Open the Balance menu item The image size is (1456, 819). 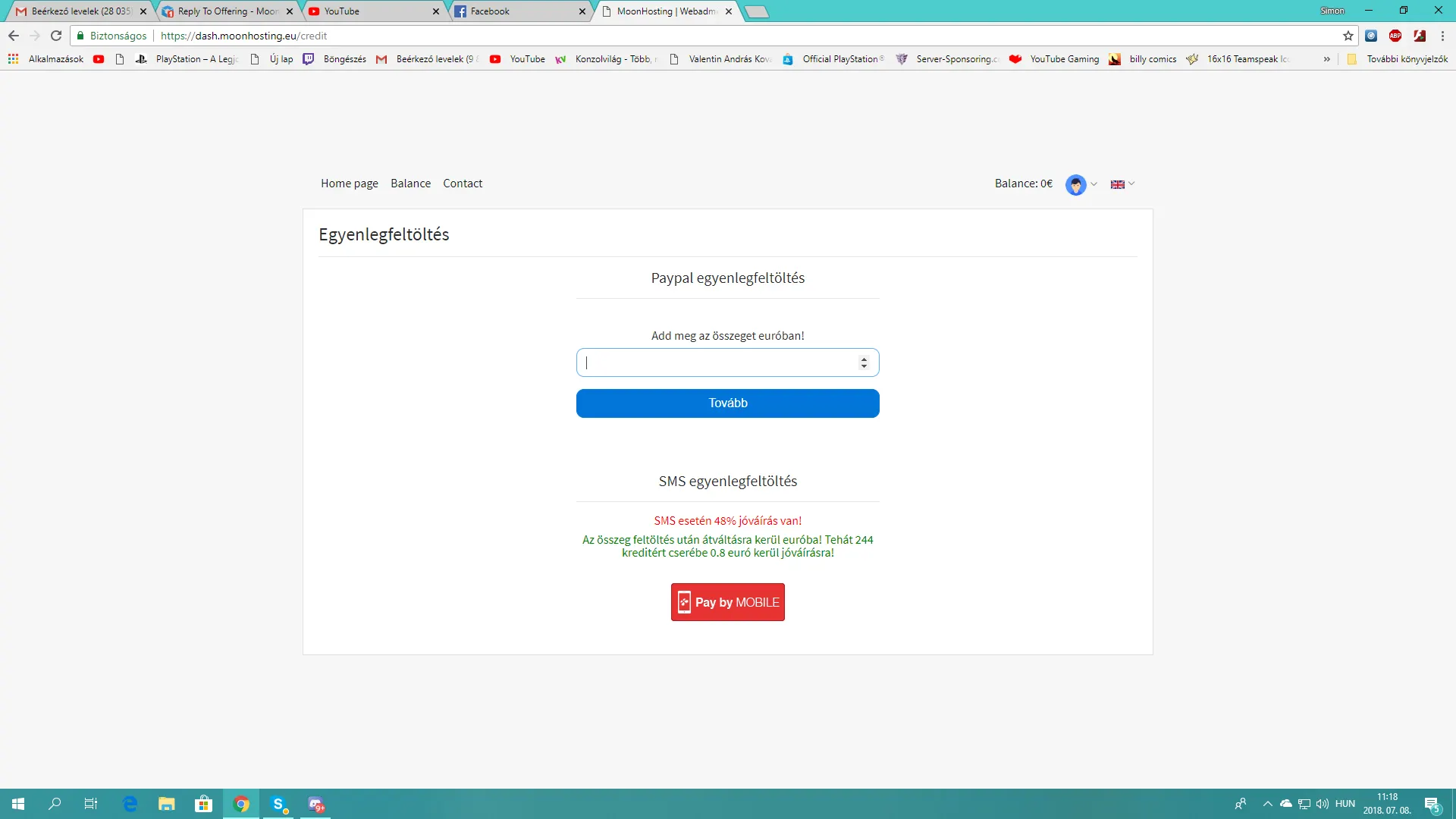click(410, 184)
